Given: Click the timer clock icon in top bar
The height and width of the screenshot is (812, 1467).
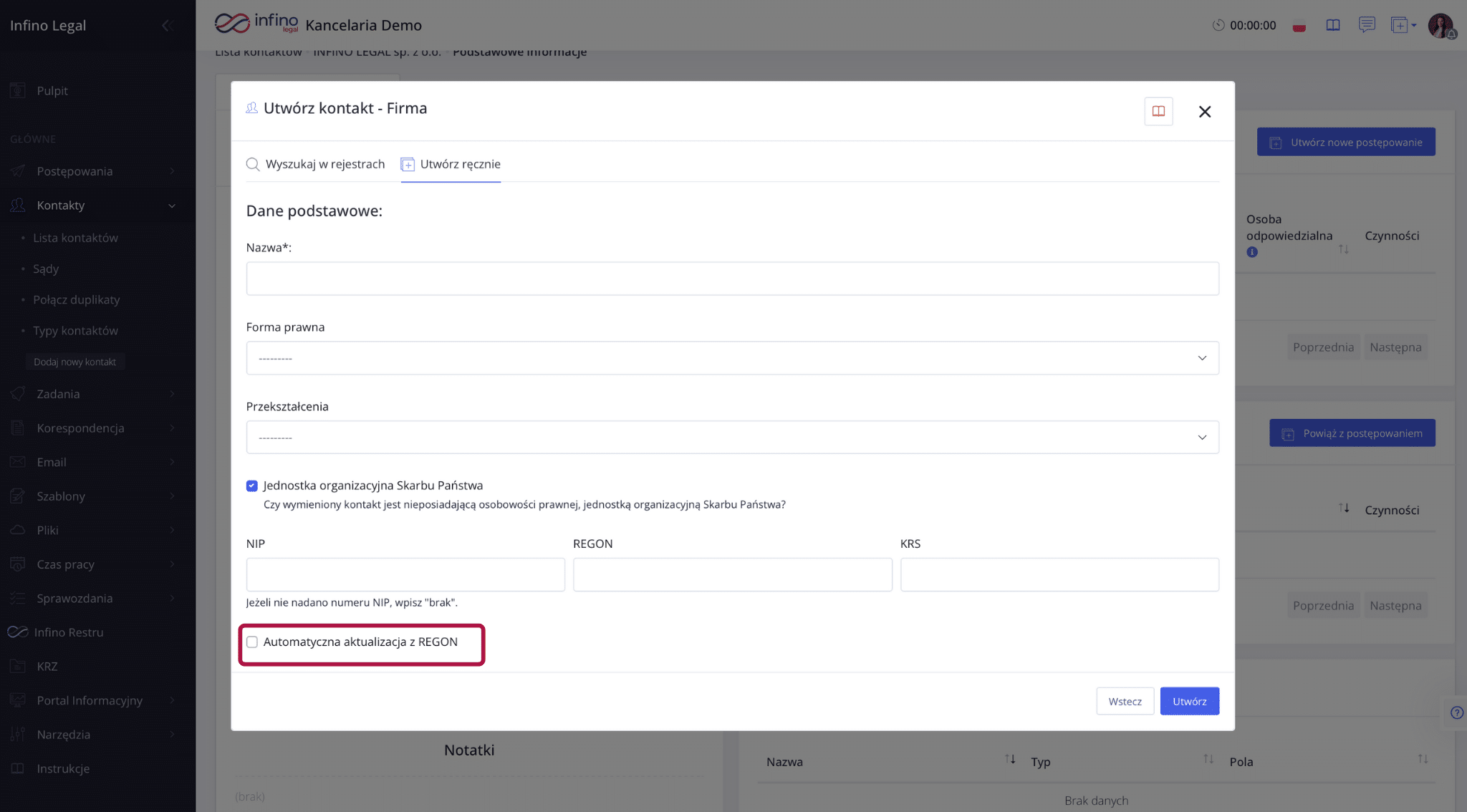Looking at the screenshot, I should click(x=1218, y=25).
